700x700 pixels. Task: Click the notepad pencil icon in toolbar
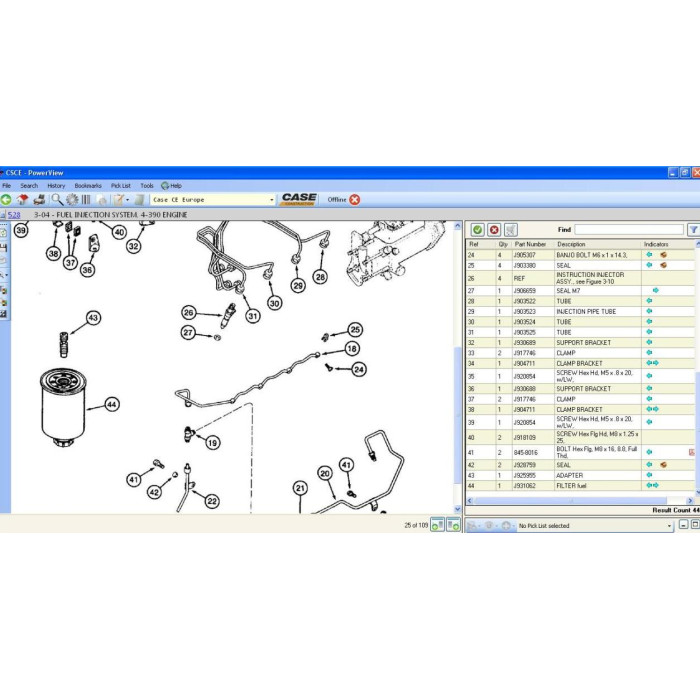pos(118,200)
